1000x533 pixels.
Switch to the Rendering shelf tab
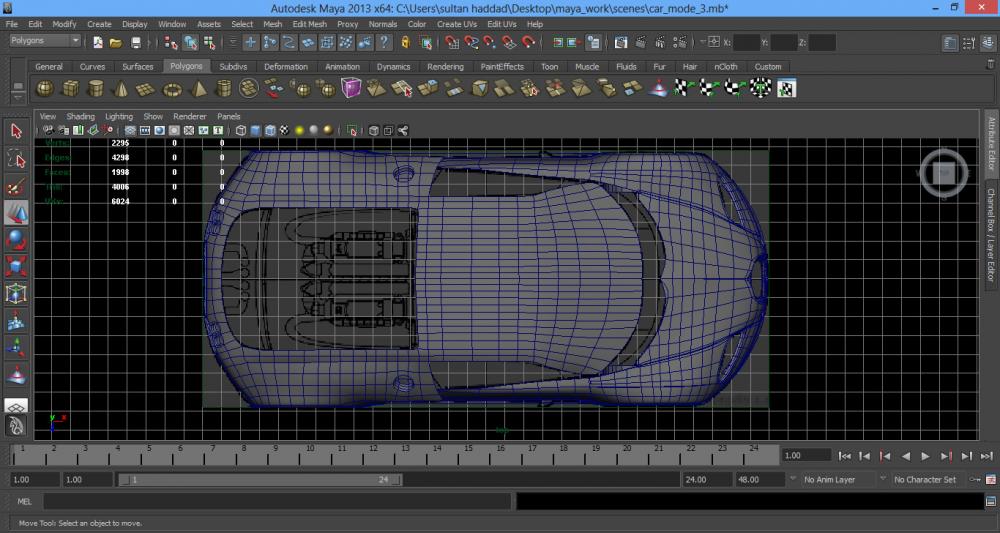445,67
